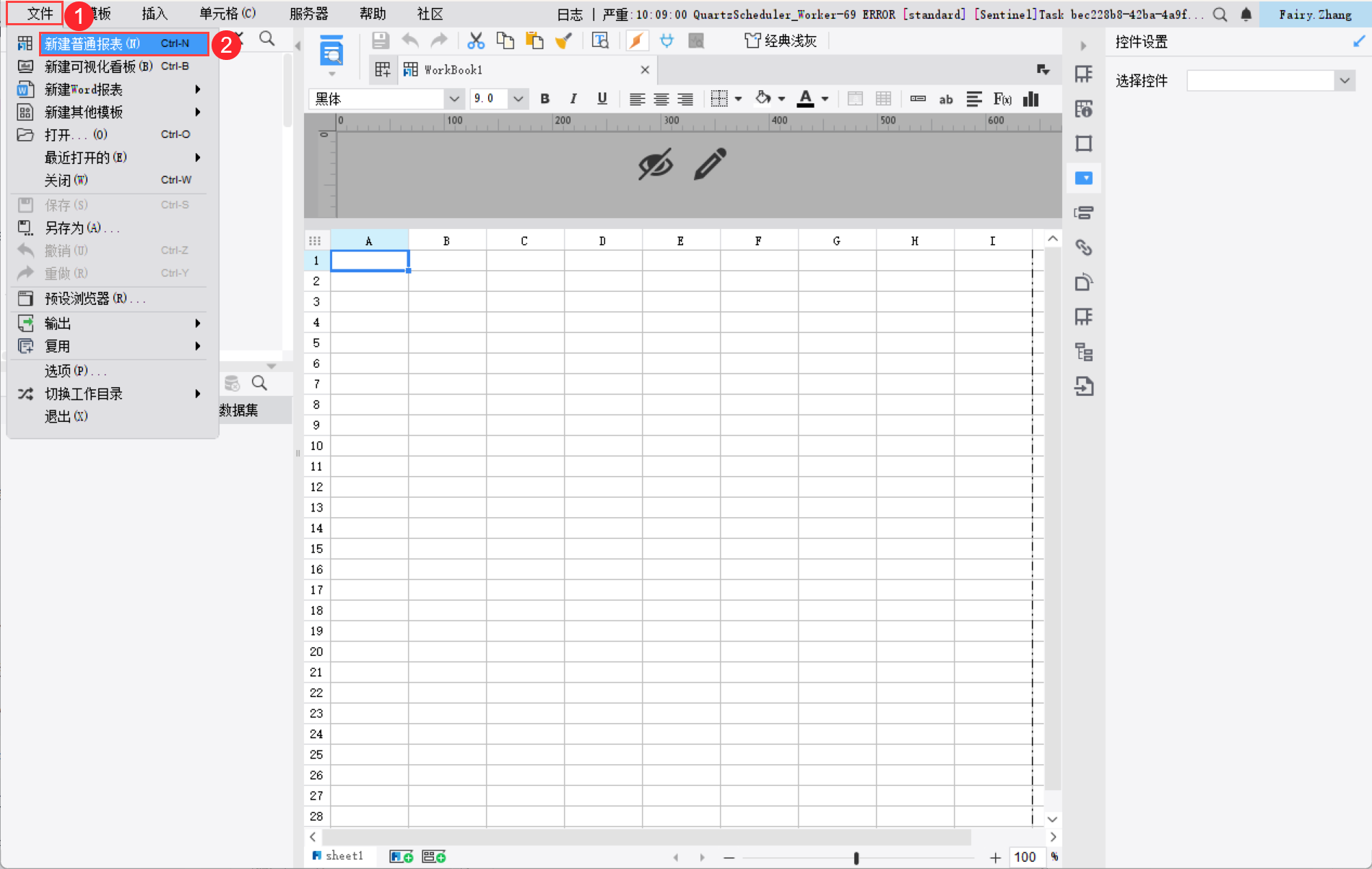Center-align the cell text
Image resolution: width=1372 pixels, height=869 pixels.
(661, 99)
